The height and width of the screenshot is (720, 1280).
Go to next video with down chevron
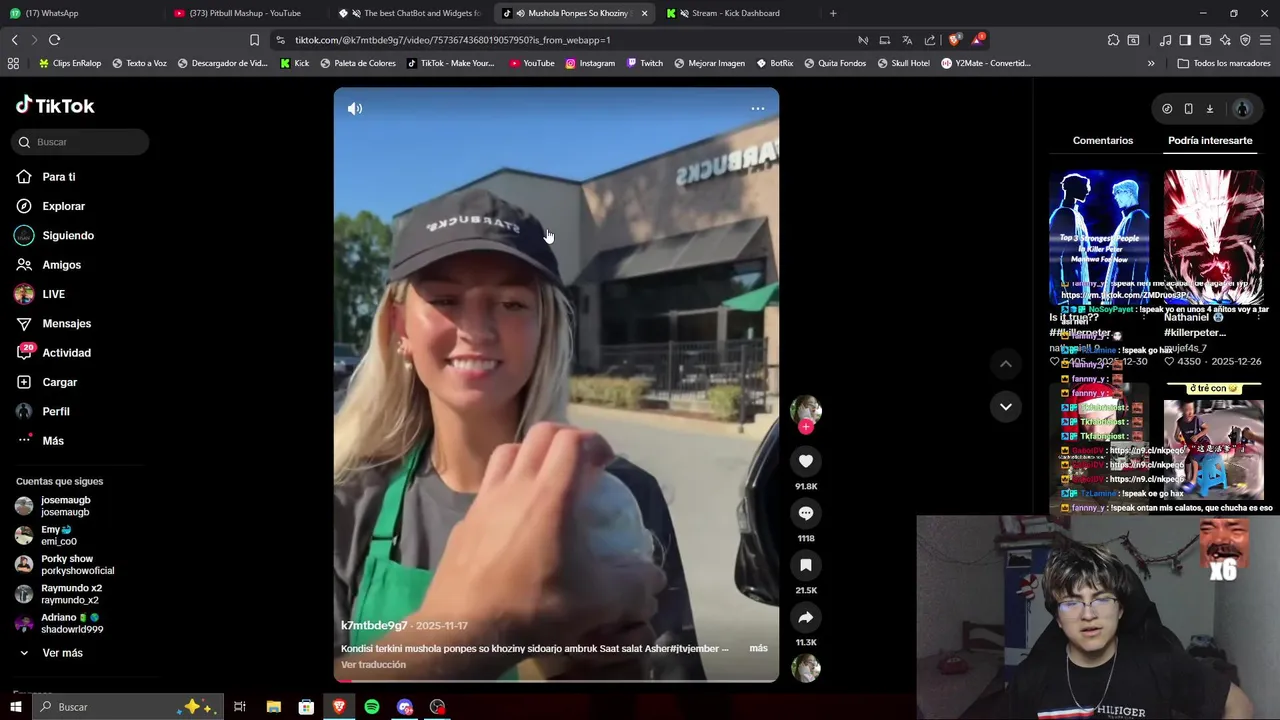click(1006, 406)
